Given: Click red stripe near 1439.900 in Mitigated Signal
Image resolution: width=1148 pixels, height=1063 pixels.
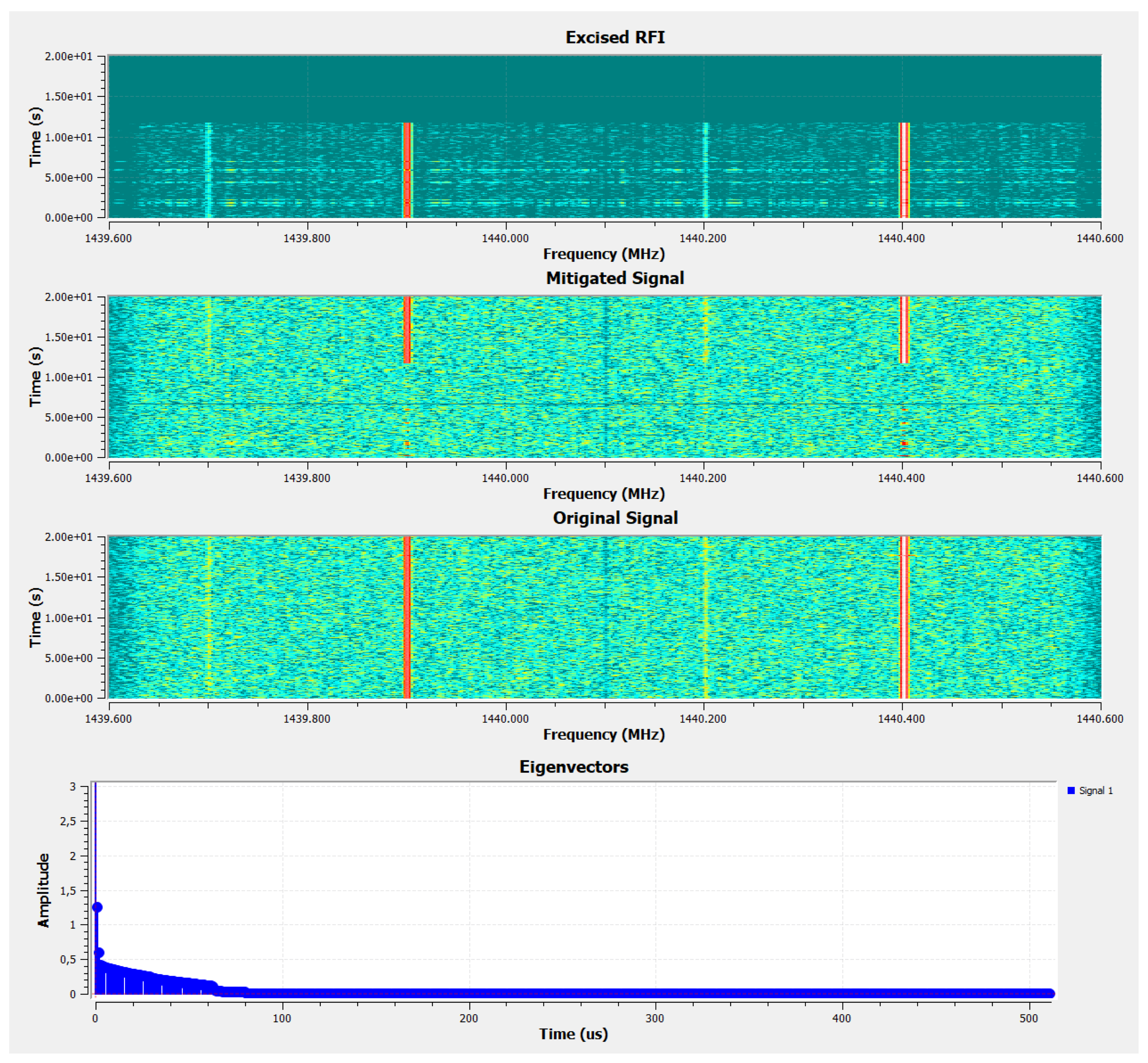Looking at the screenshot, I should 407,330.
